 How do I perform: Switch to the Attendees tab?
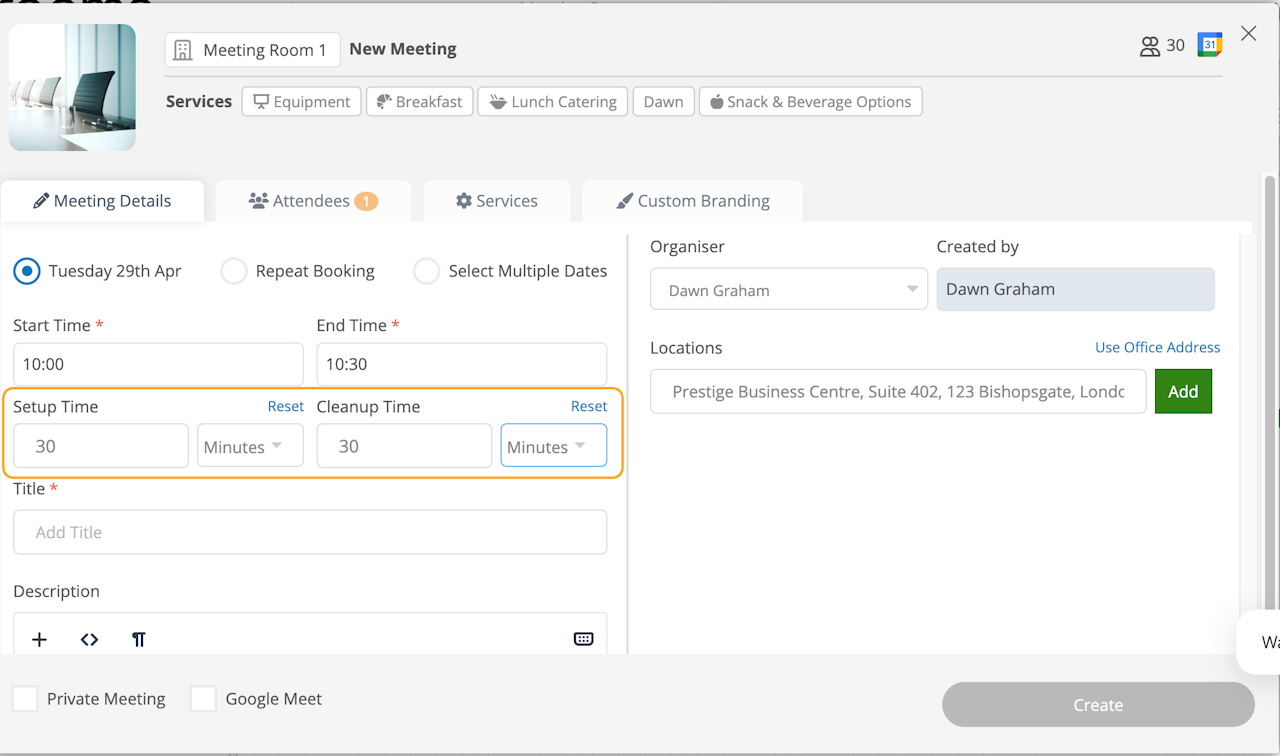[x=312, y=201]
